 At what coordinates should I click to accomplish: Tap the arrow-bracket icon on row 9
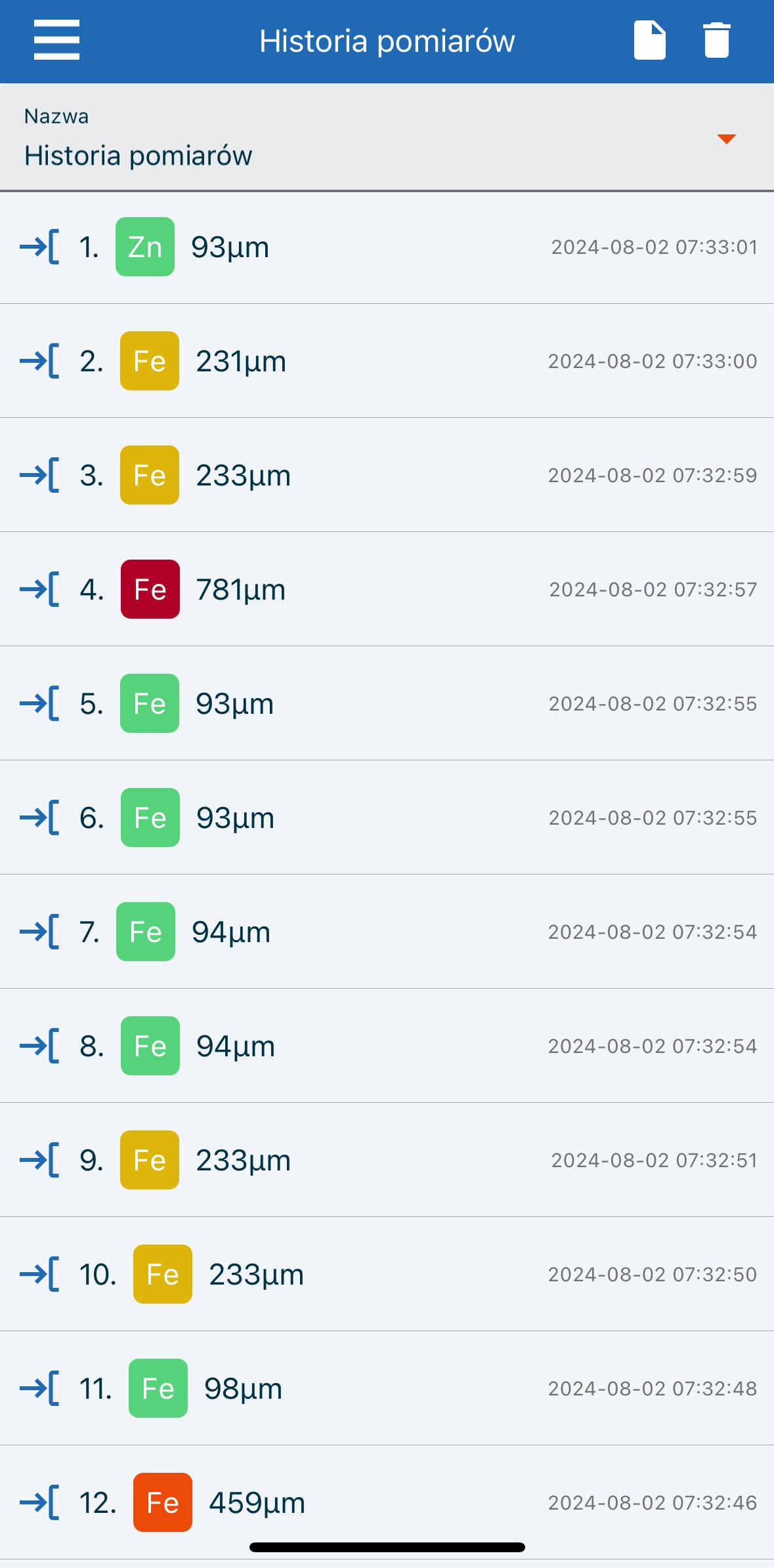pos(39,1160)
